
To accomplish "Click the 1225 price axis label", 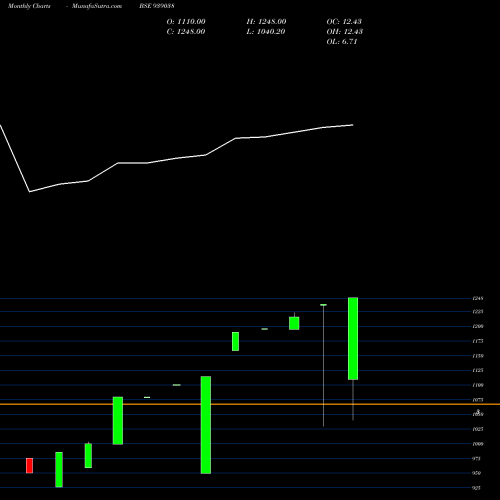I will (478, 312).
